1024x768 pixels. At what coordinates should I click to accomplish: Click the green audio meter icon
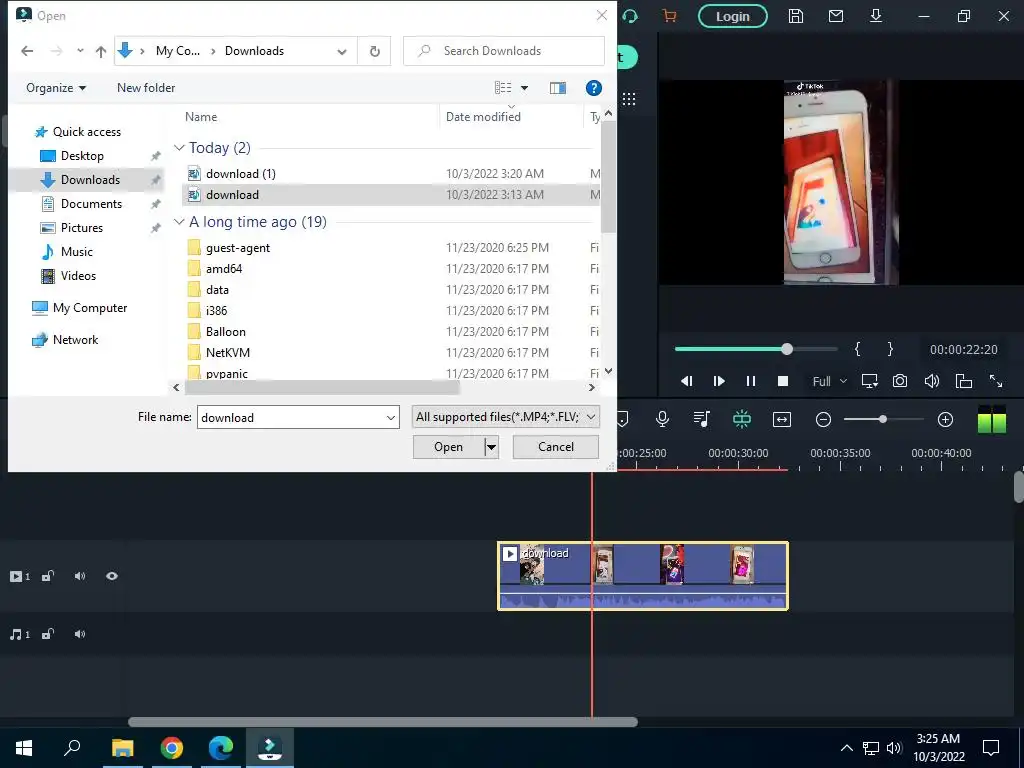(991, 419)
